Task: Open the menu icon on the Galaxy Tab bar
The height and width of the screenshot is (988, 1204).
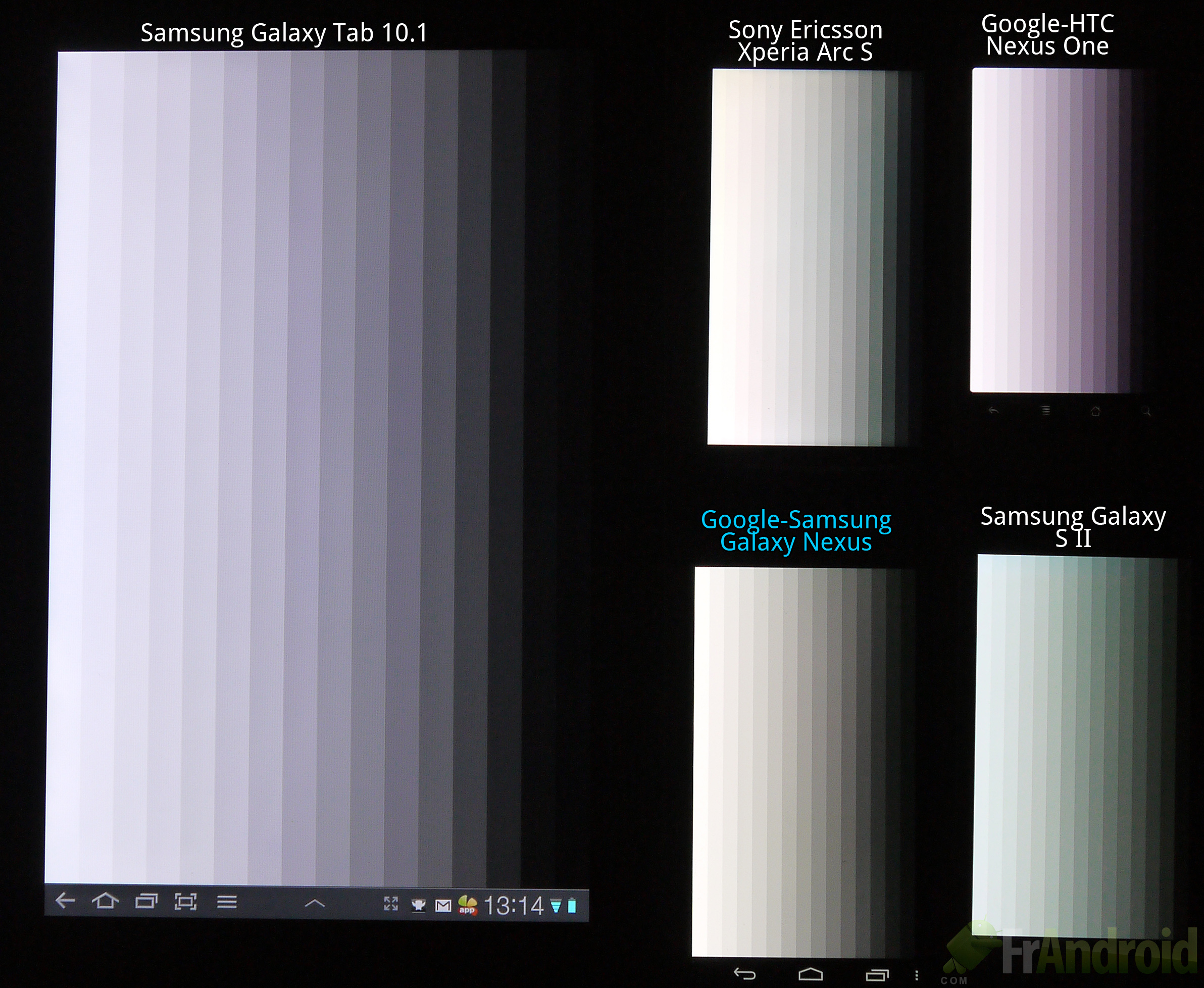Action: coord(227,902)
